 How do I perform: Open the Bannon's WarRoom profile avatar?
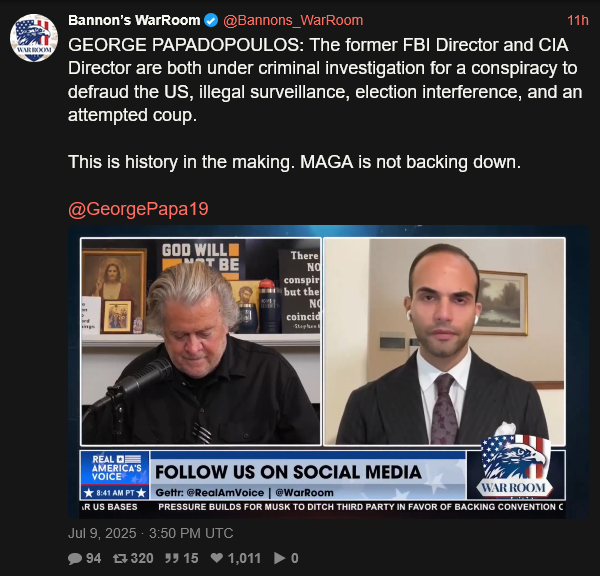coord(34,38)
